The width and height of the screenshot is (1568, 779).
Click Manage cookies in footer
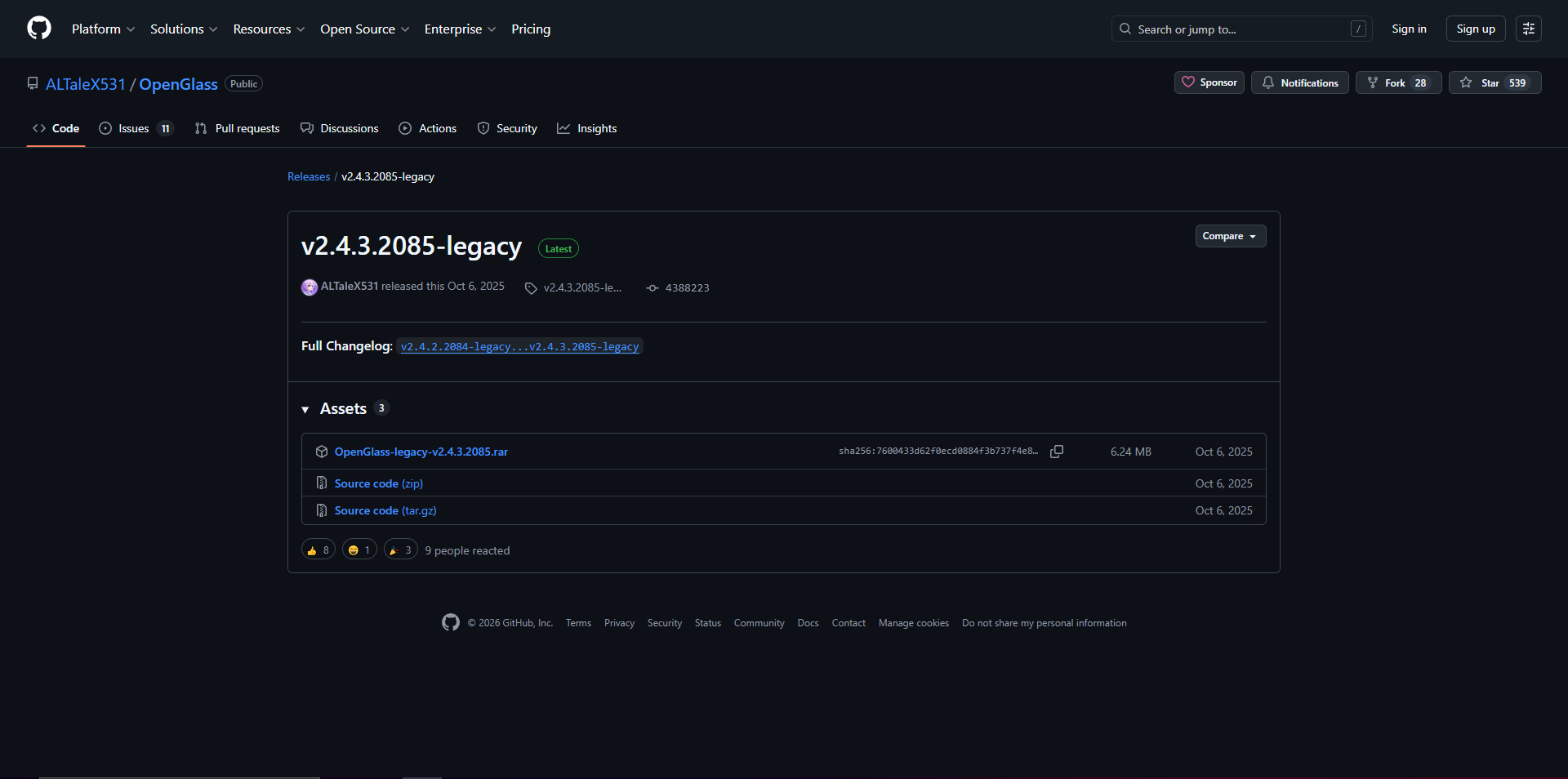pos(914,623)
